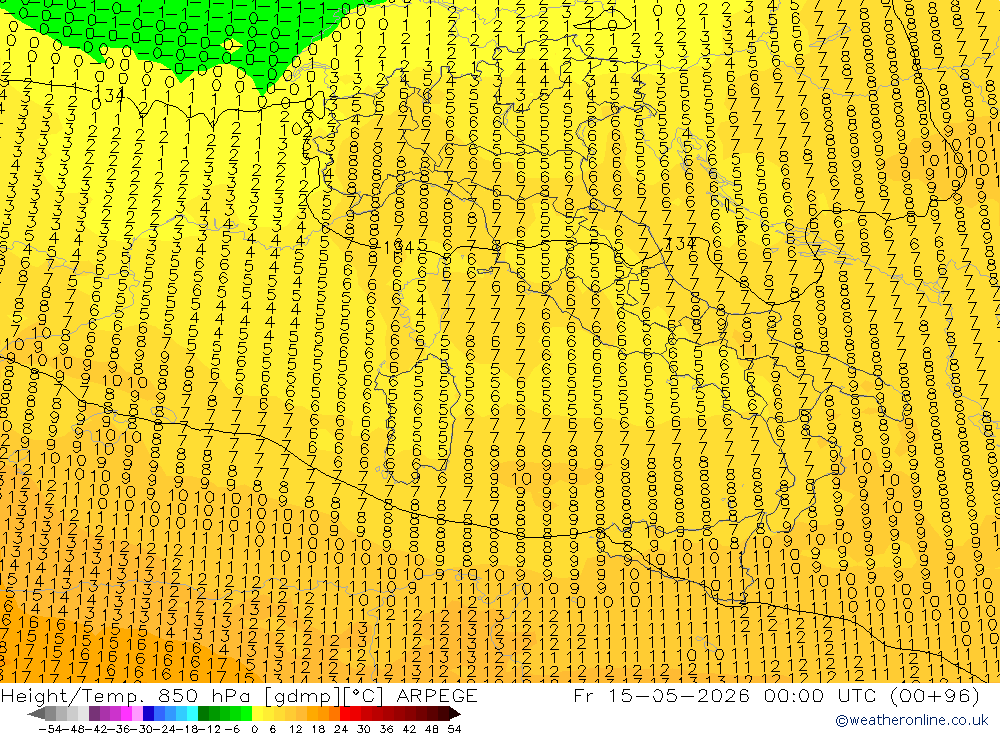Click the 0 scale label
This screenshot has width=1000, height=733.
pyautogui.click(x=254, y=729)
